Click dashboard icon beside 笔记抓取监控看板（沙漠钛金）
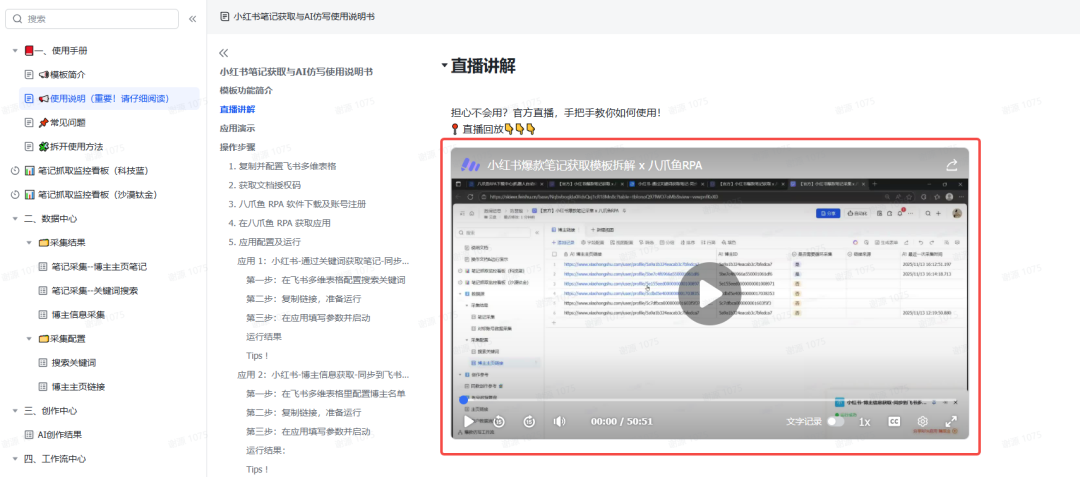This screenshot has width=1080, height=477. [30, 195]
